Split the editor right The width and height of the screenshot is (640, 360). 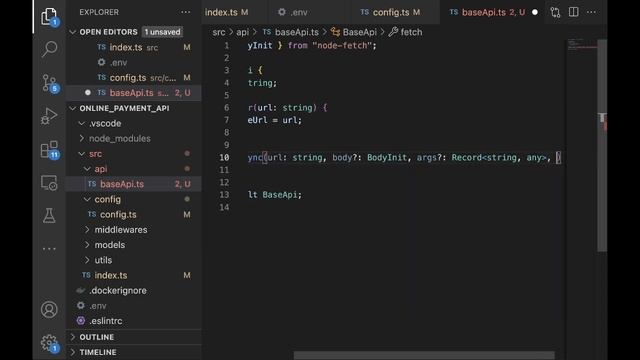(573, 12)
